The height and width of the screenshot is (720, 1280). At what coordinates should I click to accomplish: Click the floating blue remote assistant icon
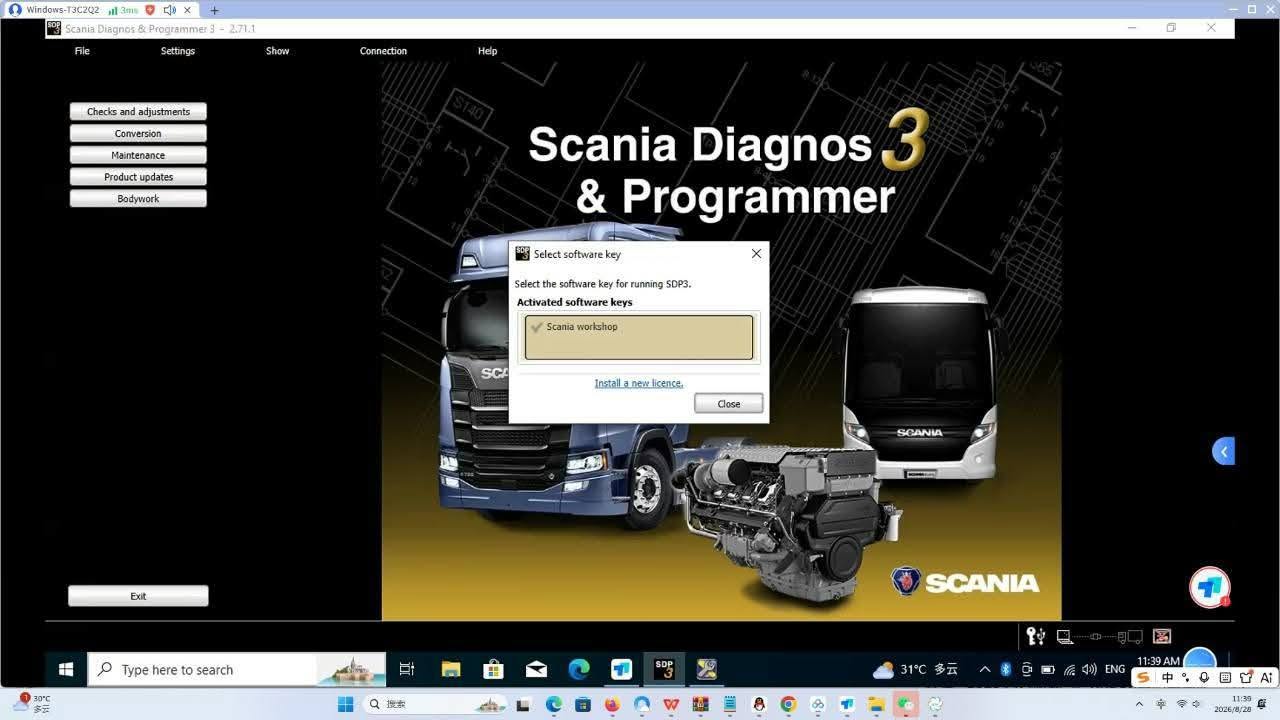coord(1209,587)
